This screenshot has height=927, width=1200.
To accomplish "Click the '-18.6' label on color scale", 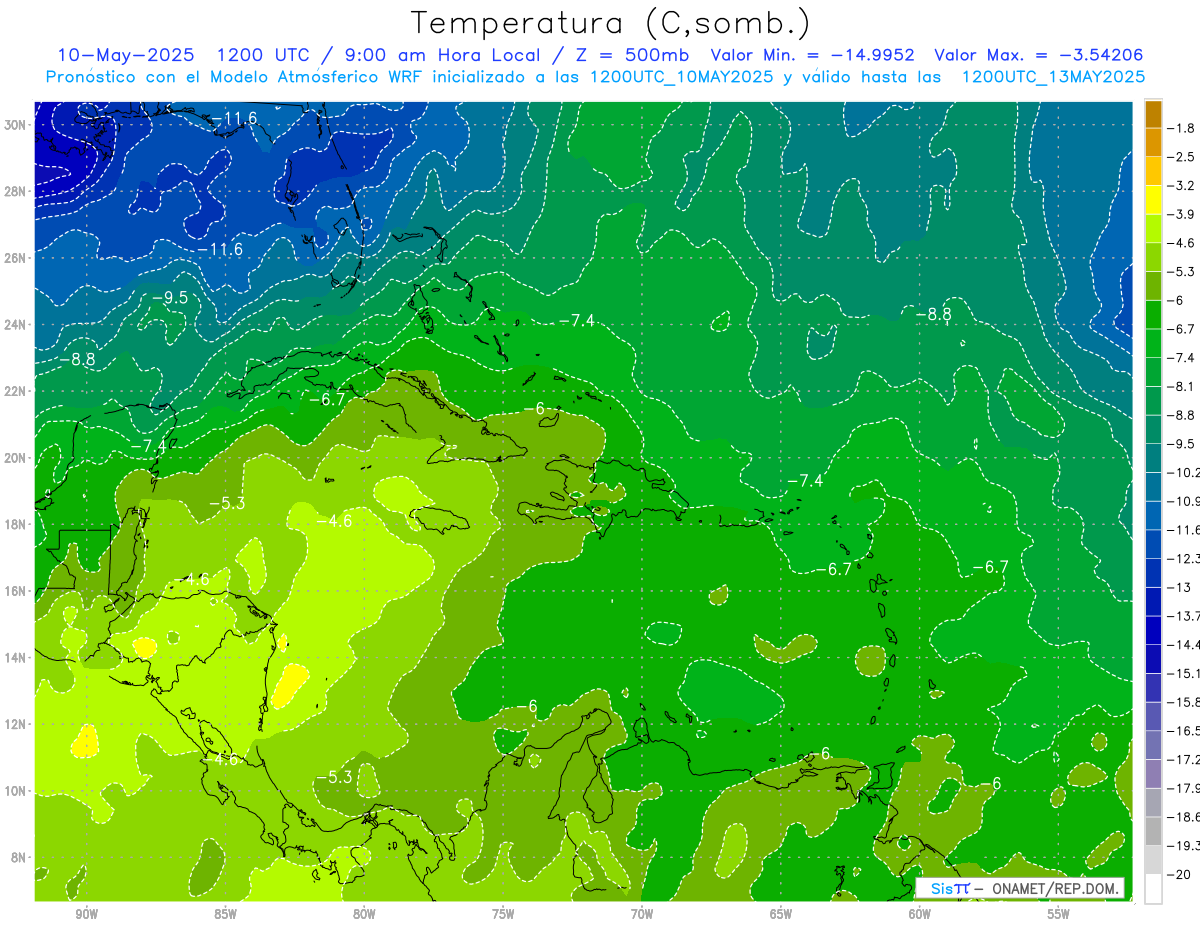I will pos(1184,817).
